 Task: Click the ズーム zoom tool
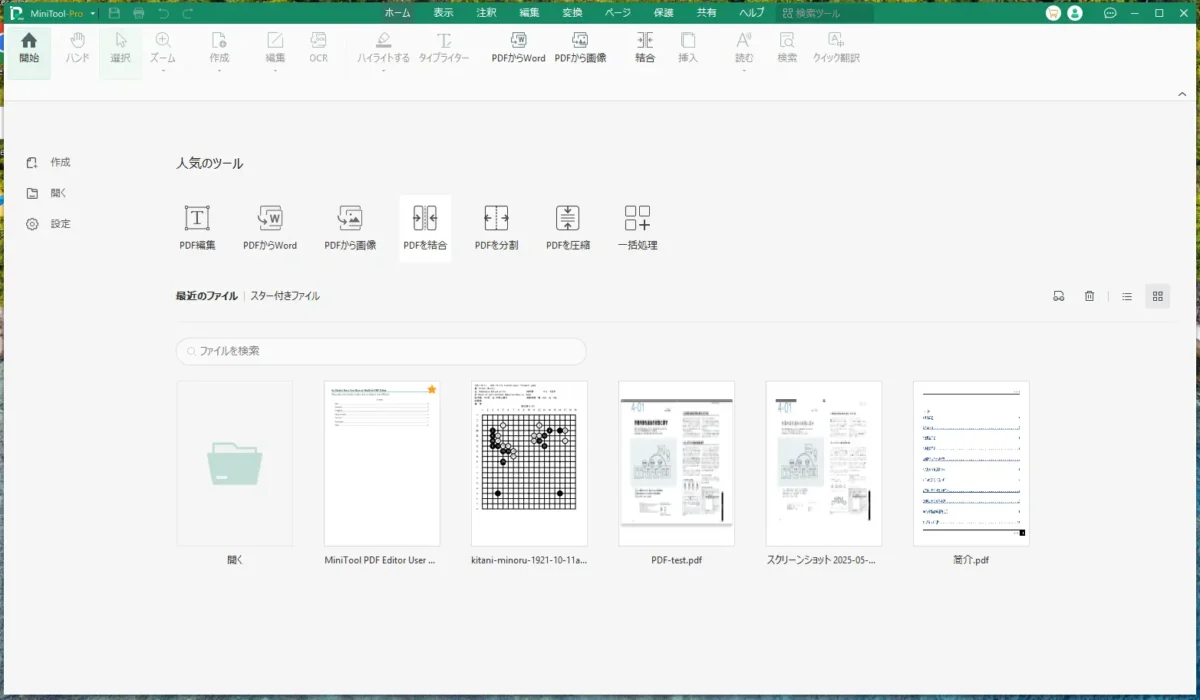[x=163, y=48]
